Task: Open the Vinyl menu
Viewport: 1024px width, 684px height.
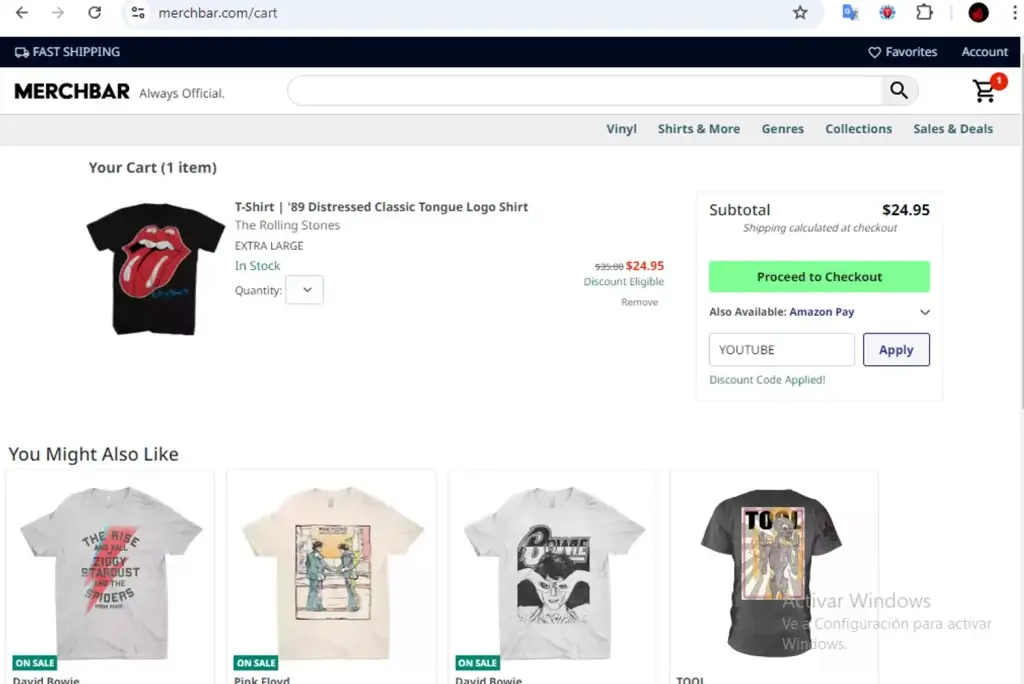Action: (x=621, y=129)
